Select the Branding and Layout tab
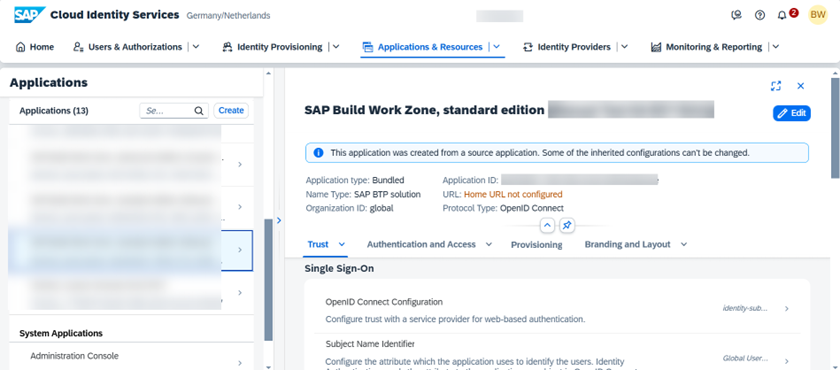The image size is (840, 370). point(627,244)
